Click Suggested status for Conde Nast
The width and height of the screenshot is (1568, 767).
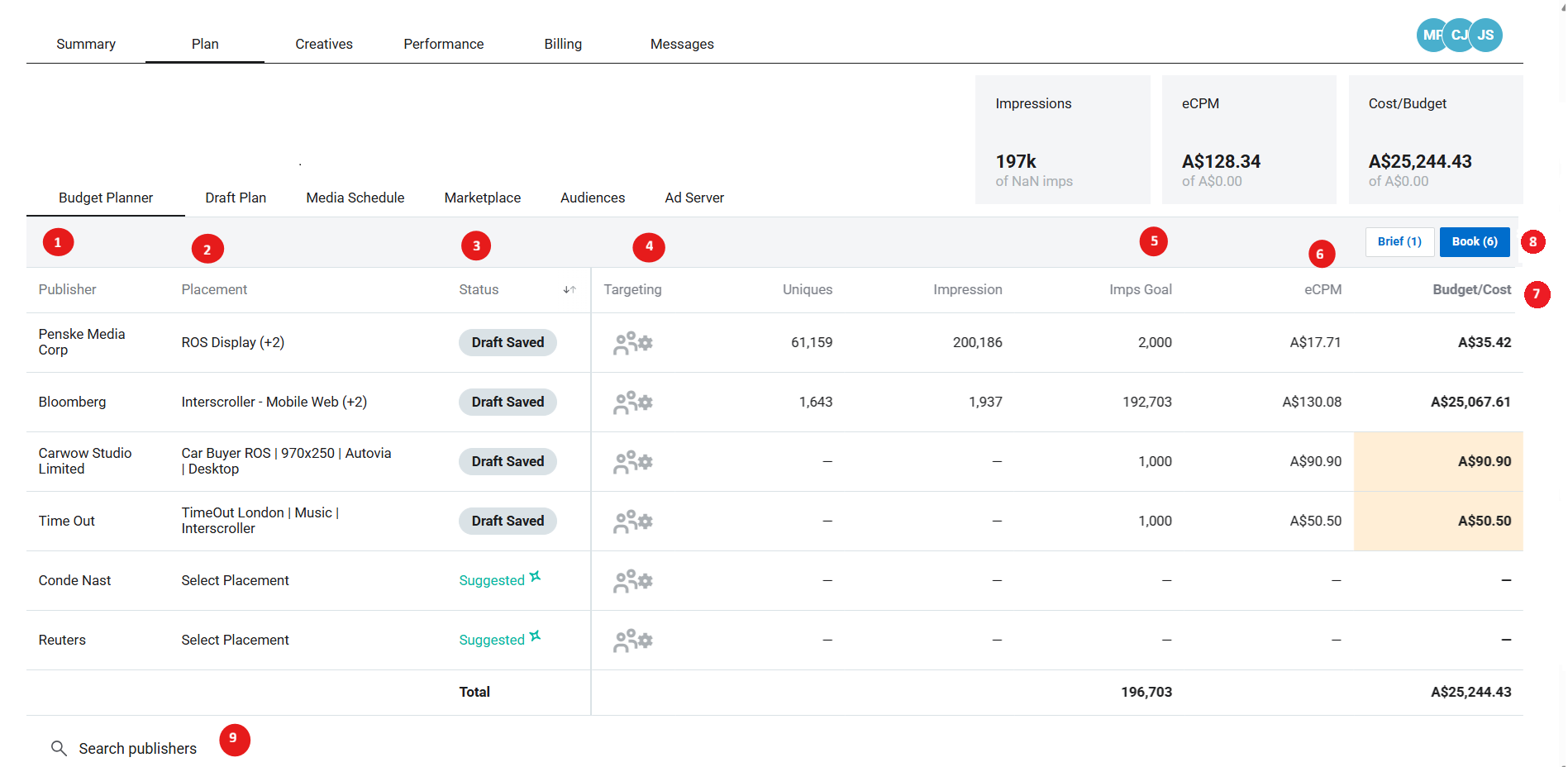(492, 581)
